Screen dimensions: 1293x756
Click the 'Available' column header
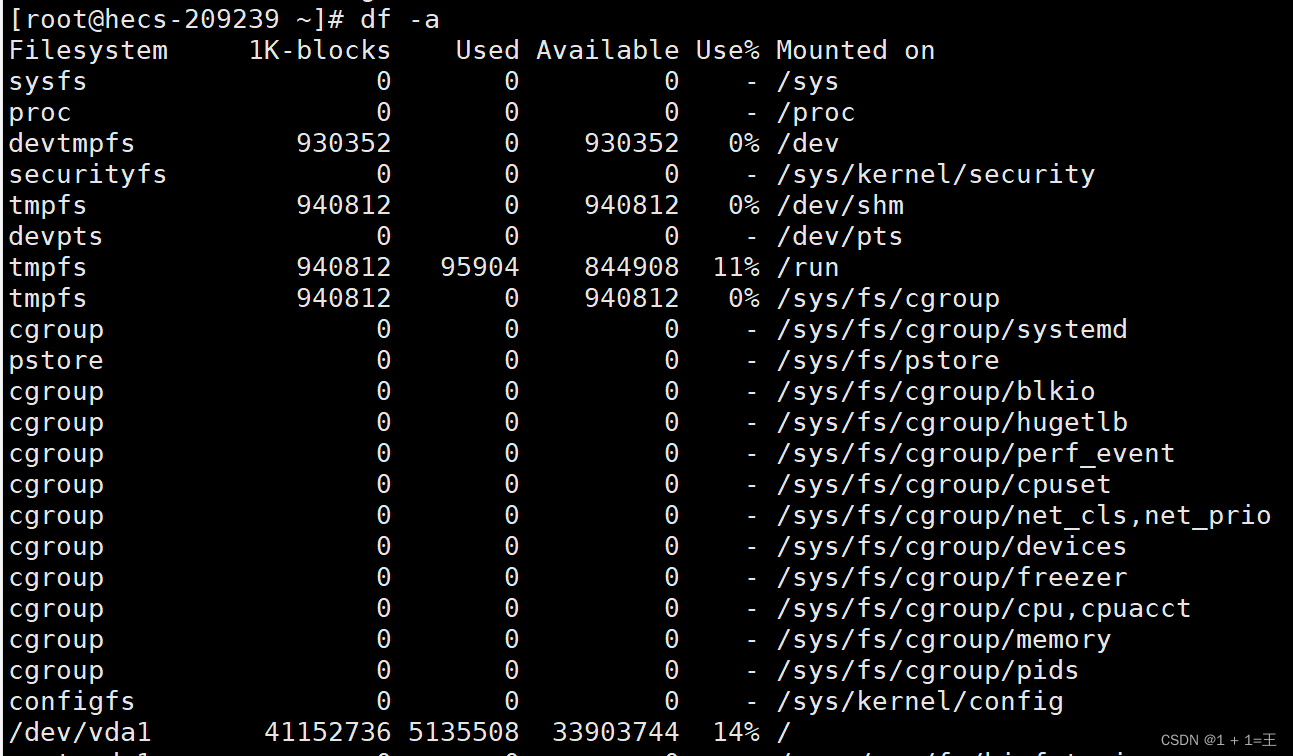tap(608, 50)
